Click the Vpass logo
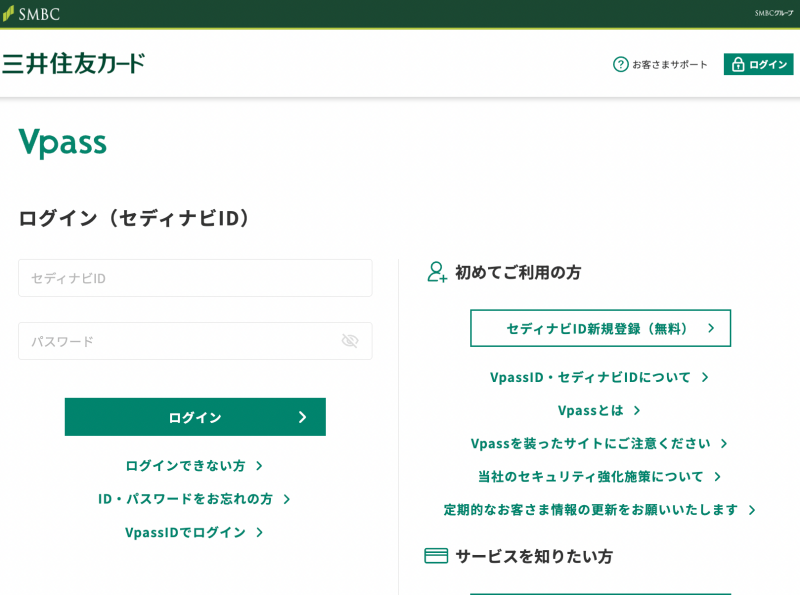The image size is (800, 595). coord(63,142)
